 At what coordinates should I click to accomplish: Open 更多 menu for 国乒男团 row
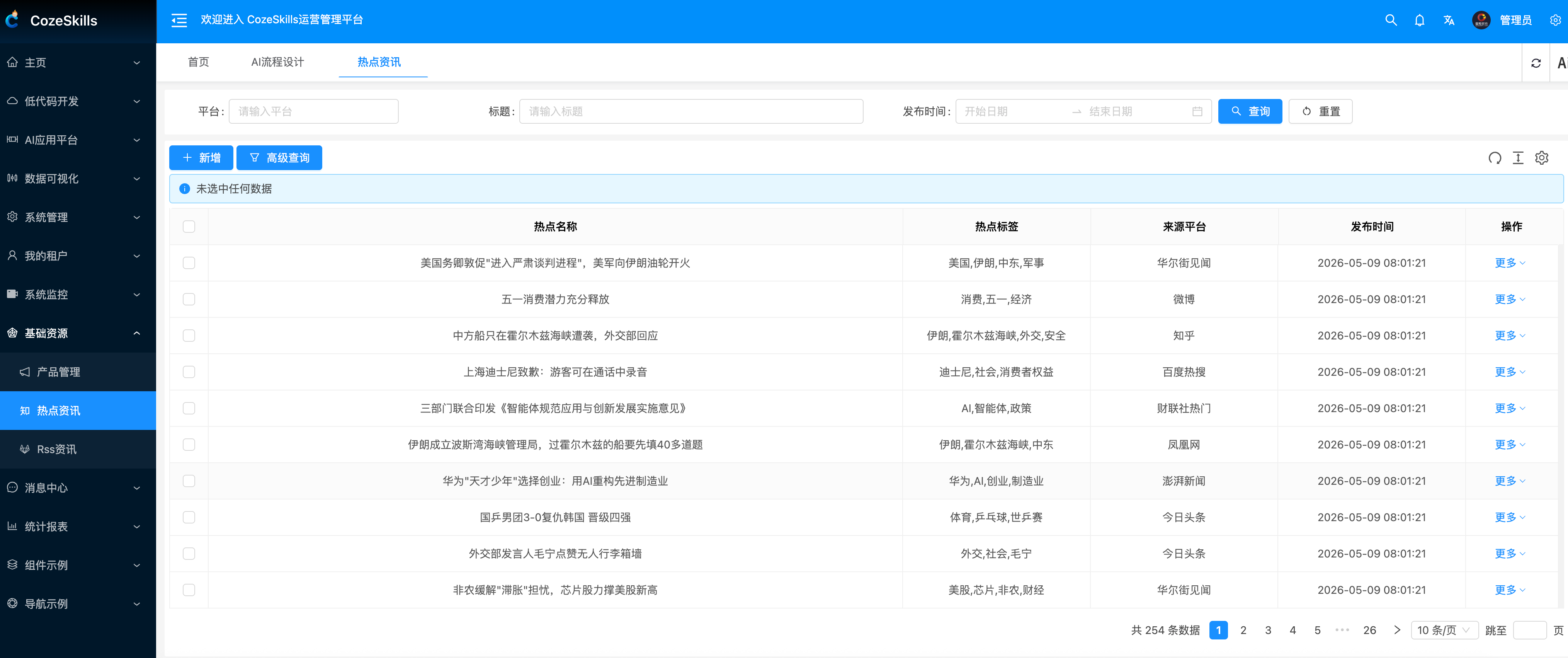pos(1510,517)
